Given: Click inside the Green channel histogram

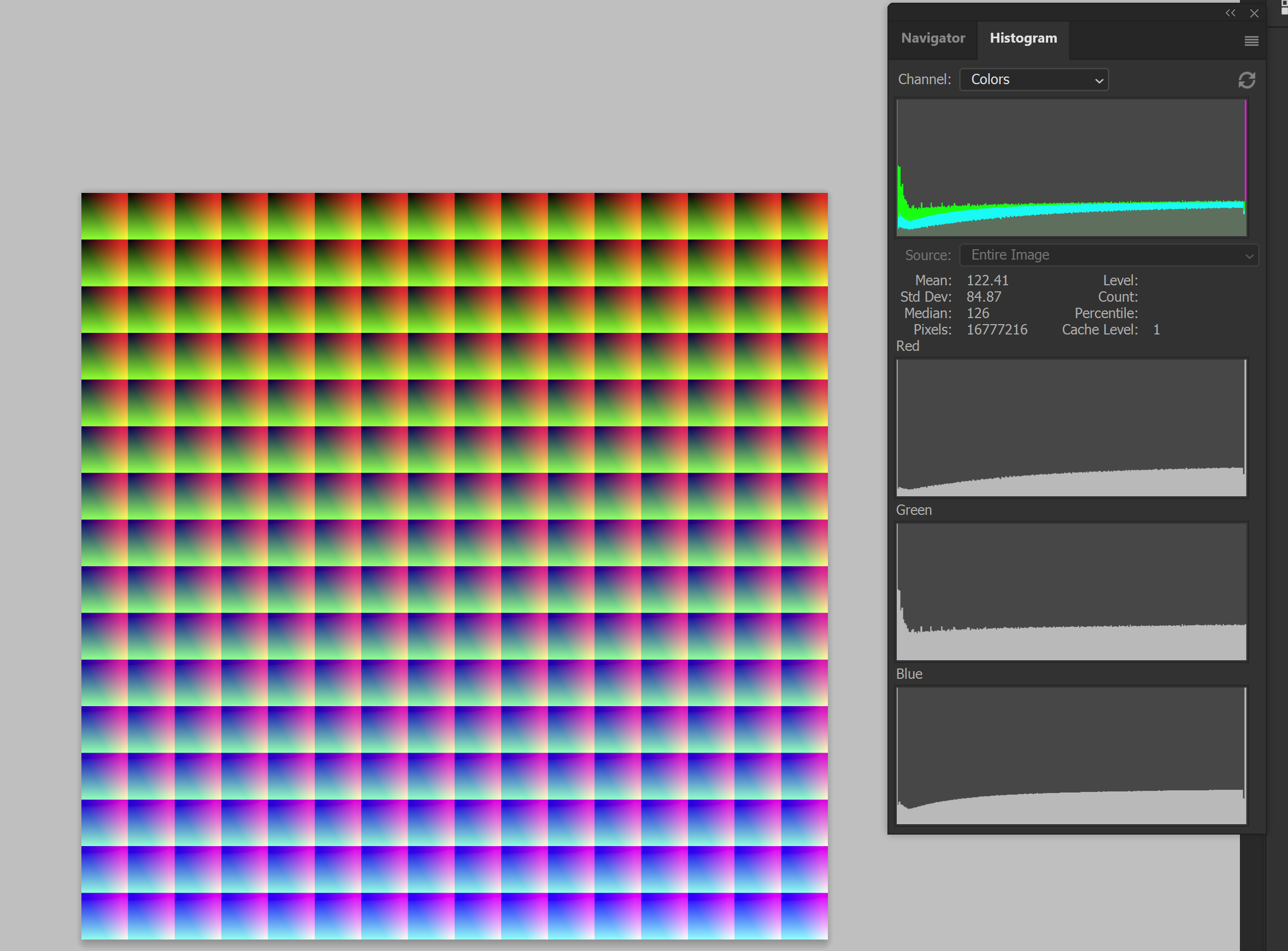Looking at the screenshot, I should [x=1071, y=591].
